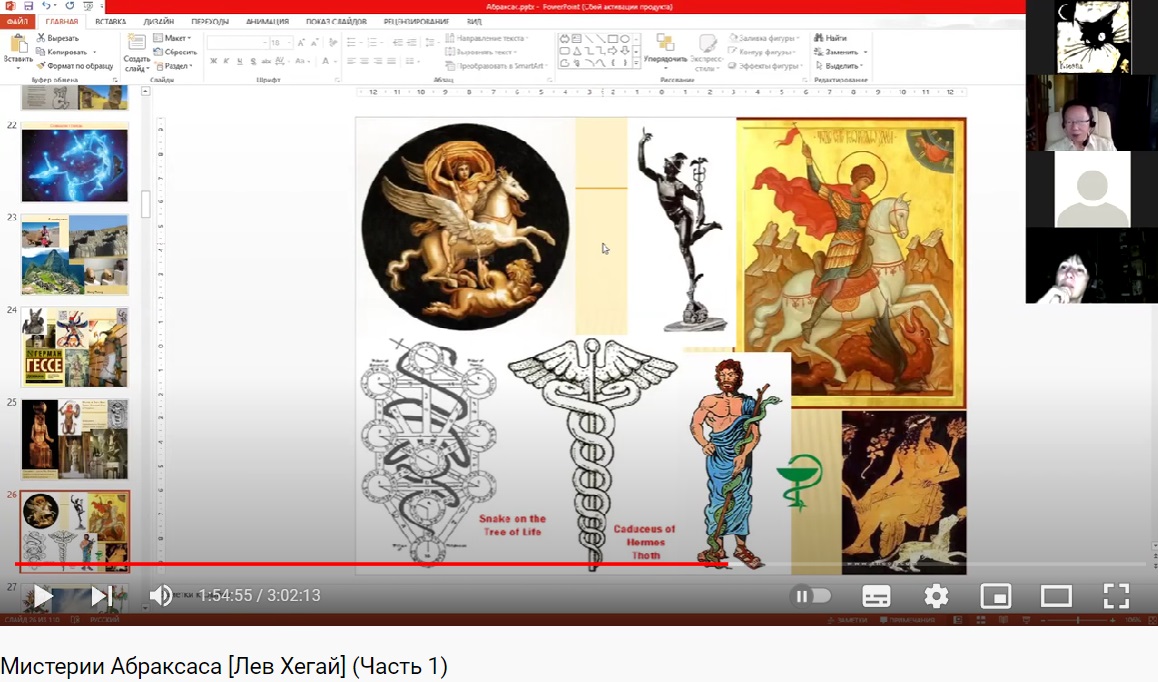
Task: Click the caduceus image on the slide
Action: point(592,454)
